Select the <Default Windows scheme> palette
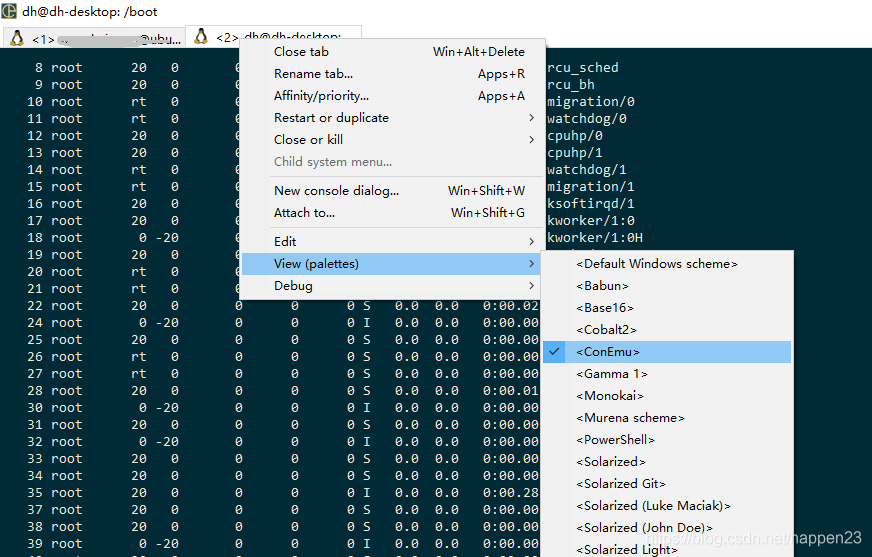The height and width of the screenshot is (557, 872). coord(667,264)
